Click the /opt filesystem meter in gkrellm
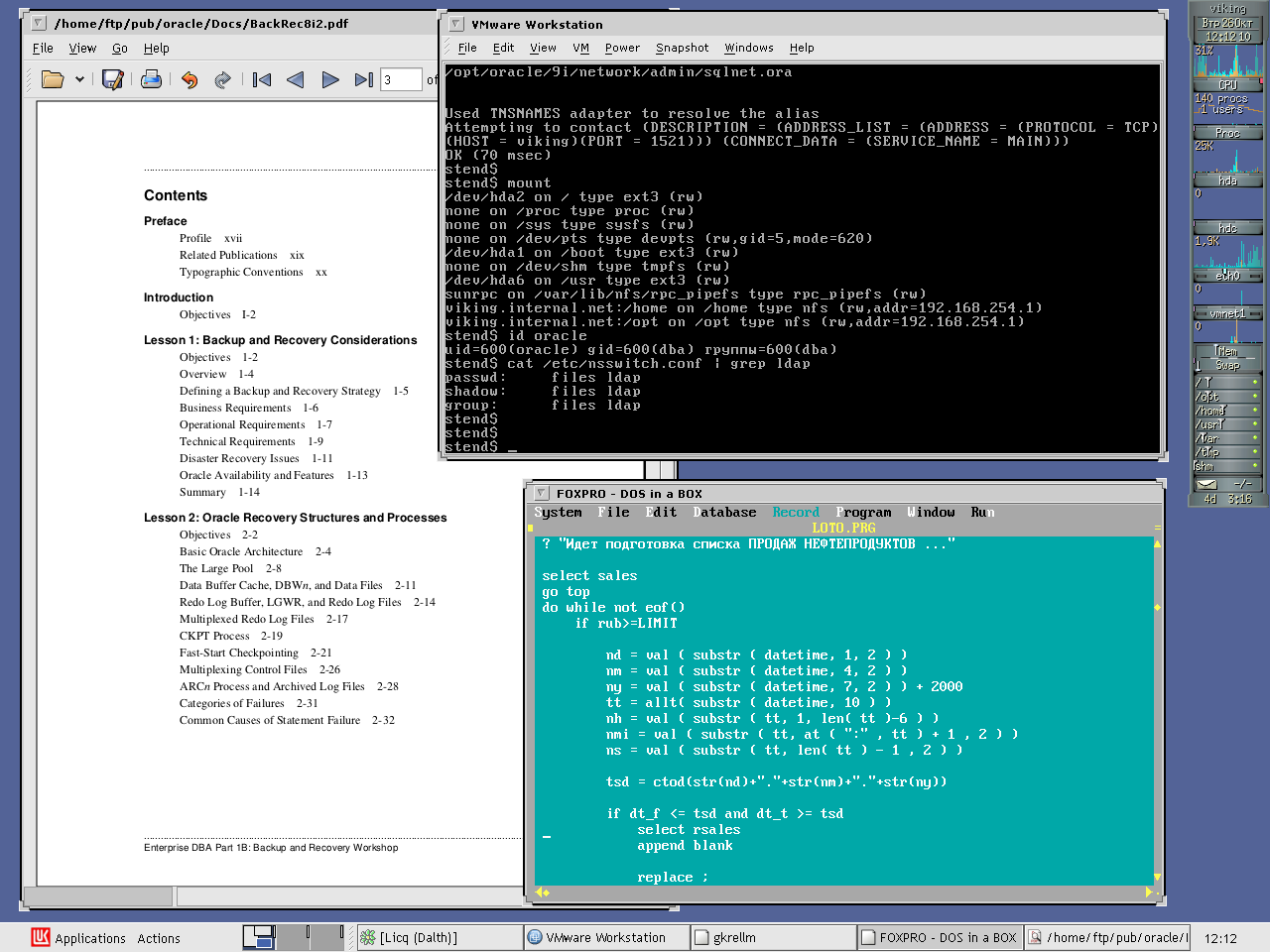The width and height of the screenshot is (1270, 952). point(1227,396)
